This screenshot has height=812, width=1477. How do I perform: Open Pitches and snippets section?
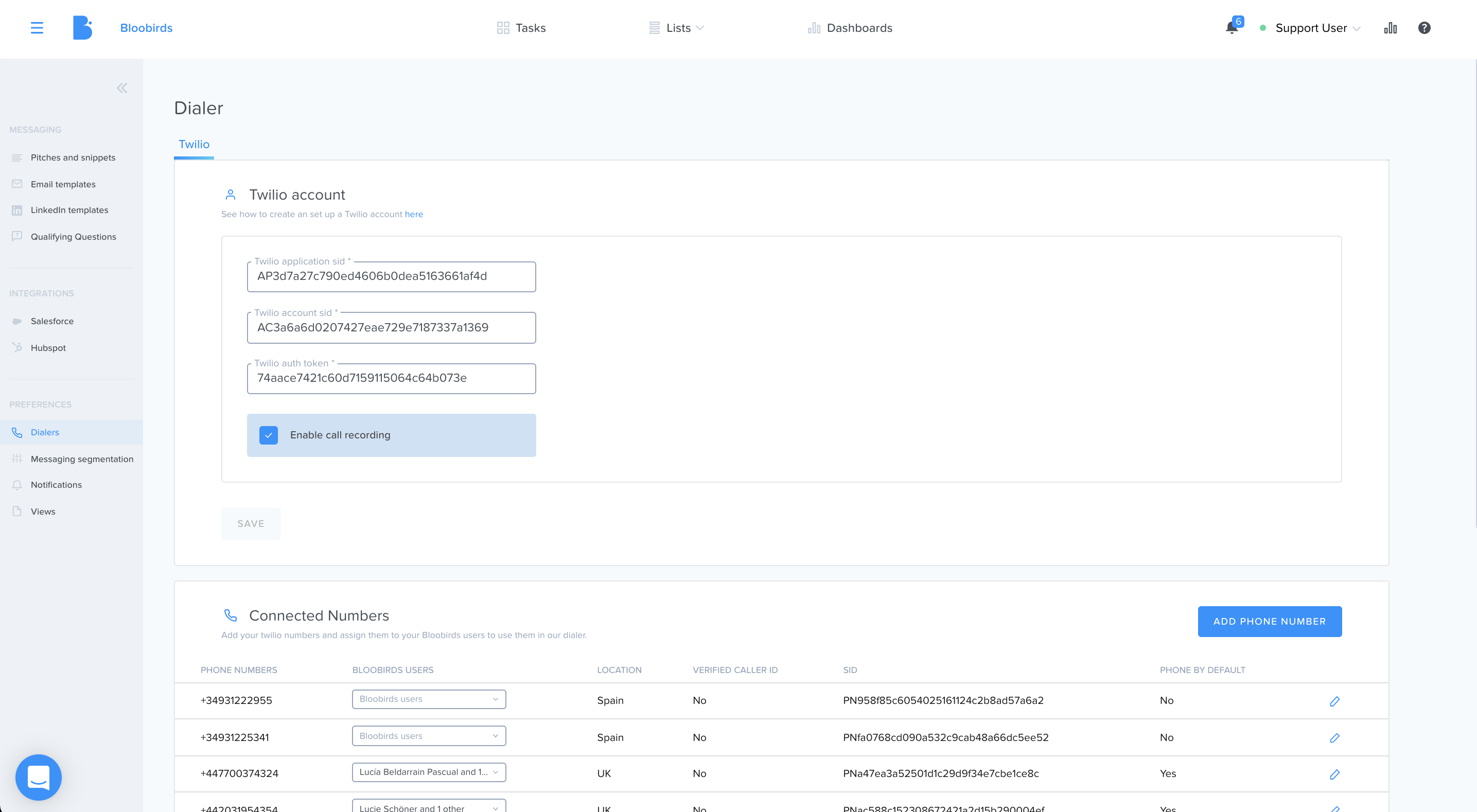pyautogui.click(x=72, y=157)
